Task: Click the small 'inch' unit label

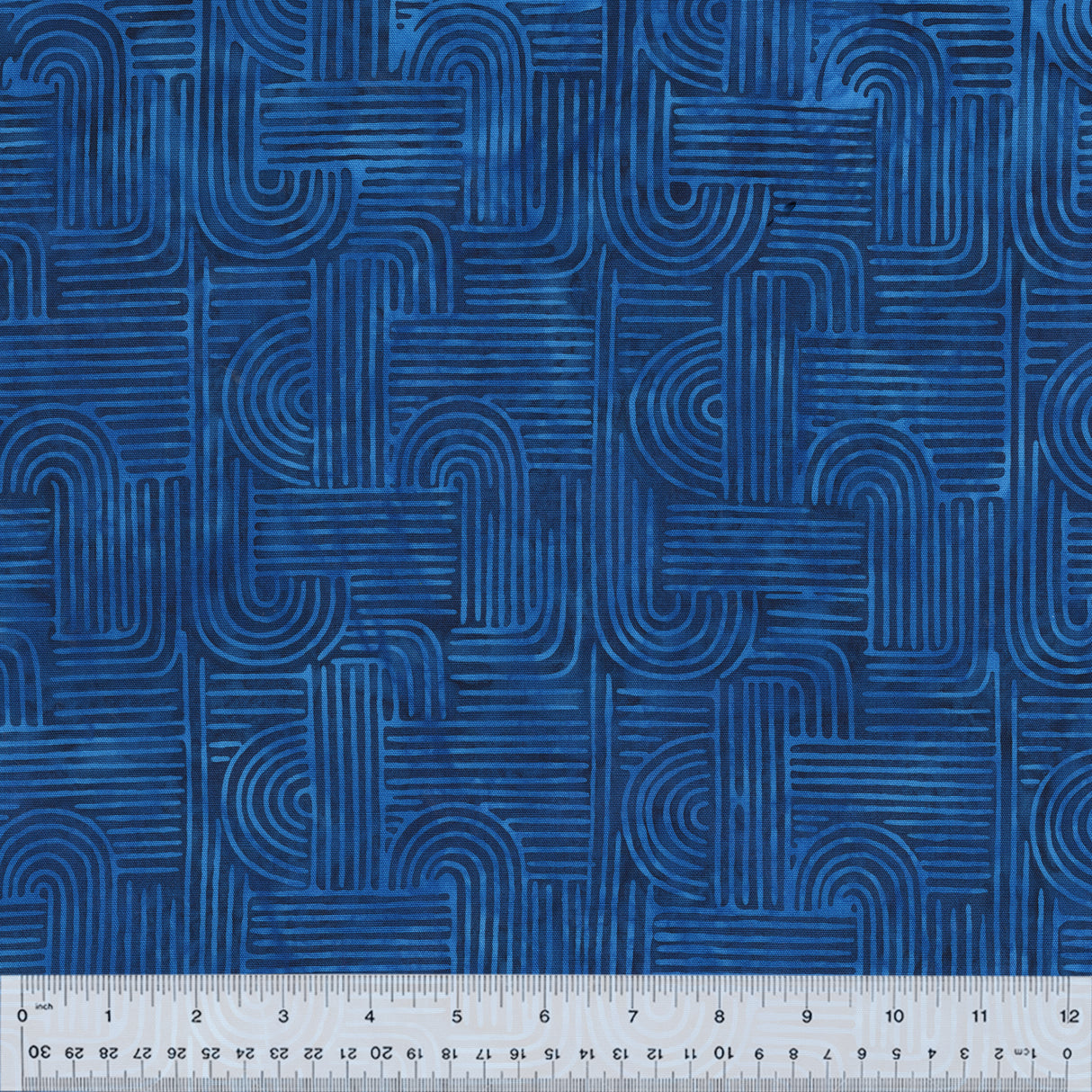Action: [43, 1006]
